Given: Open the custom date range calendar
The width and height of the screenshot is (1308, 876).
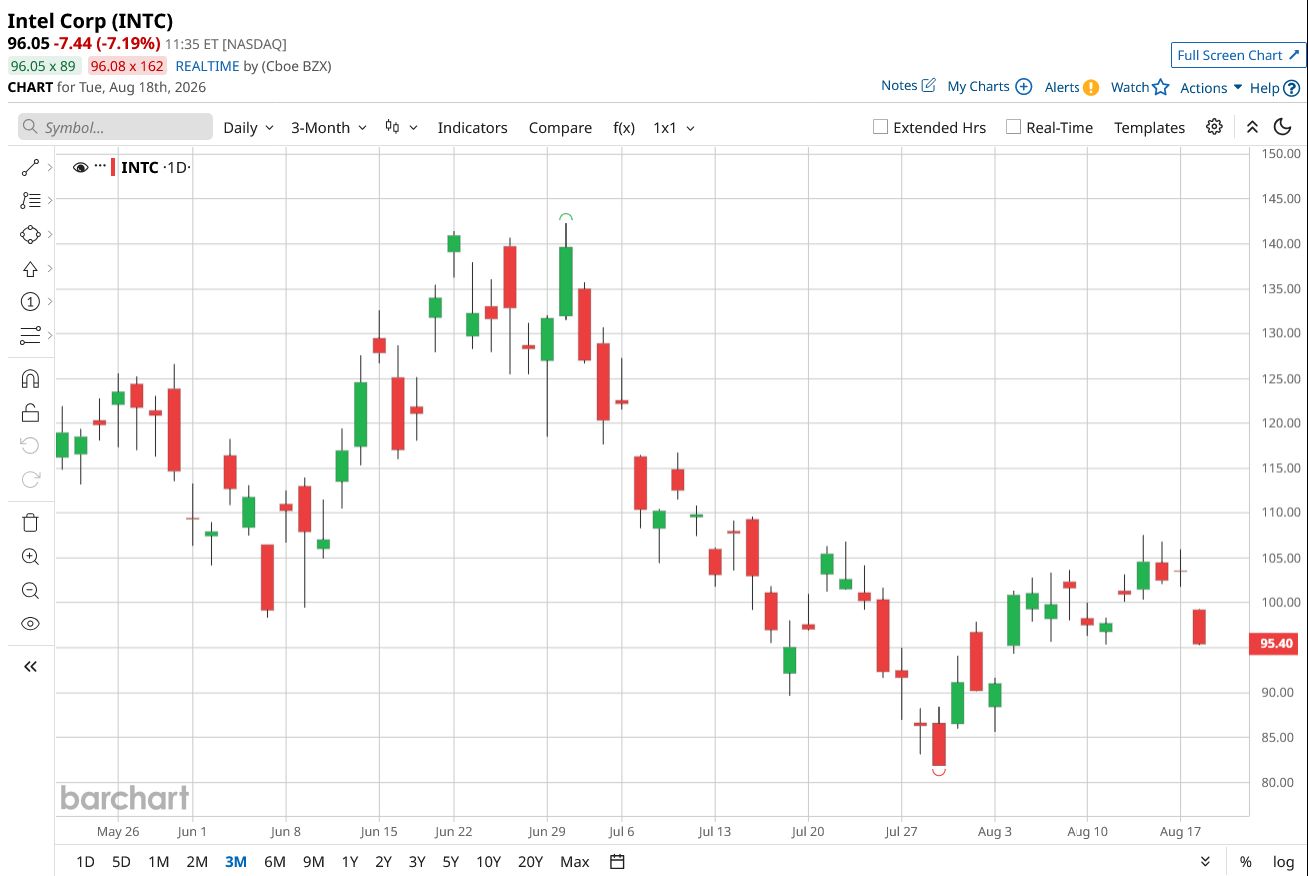Looking at the screenshot, I should point(617,862).
